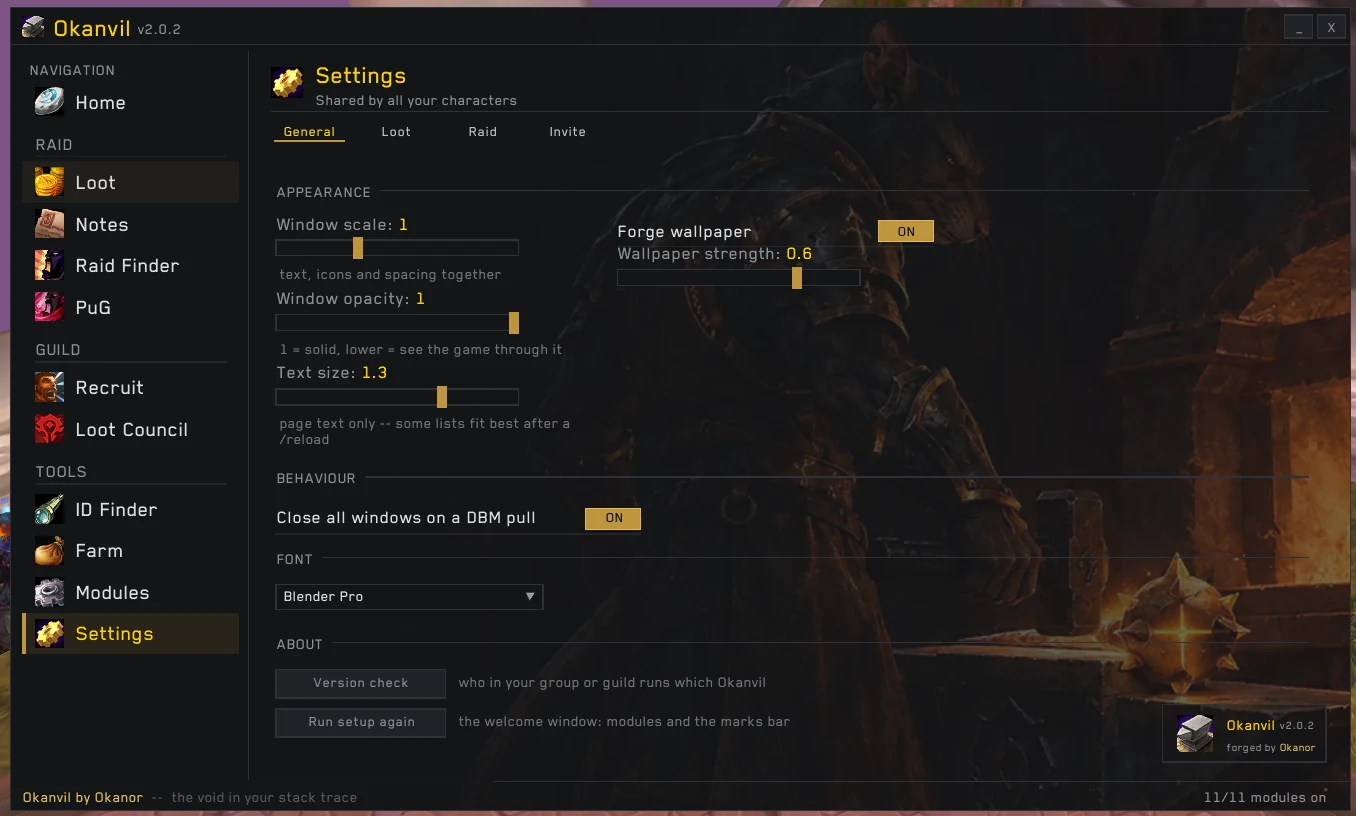Click the gold coins Loot icon
The width and height of the screenshot is (1356, 816).
pos(49,182)
